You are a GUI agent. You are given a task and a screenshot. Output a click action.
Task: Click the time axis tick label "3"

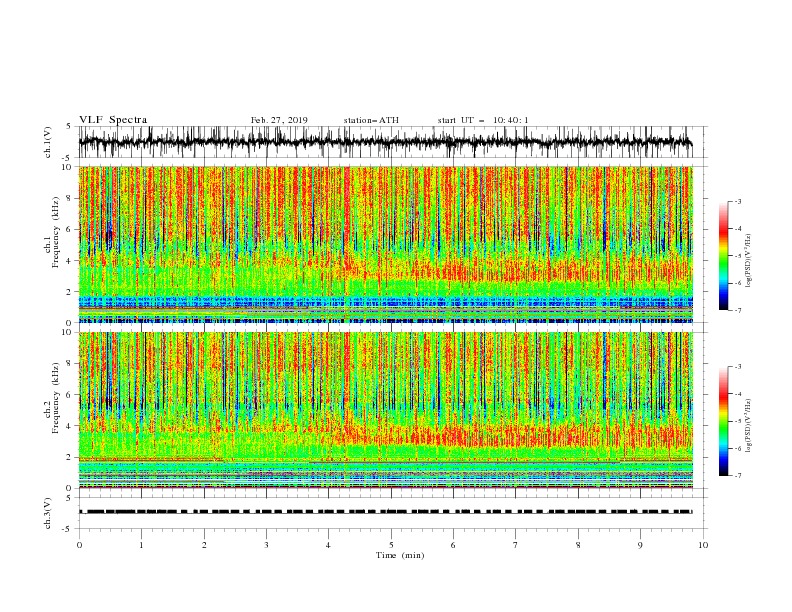click(x=267, y=545)
